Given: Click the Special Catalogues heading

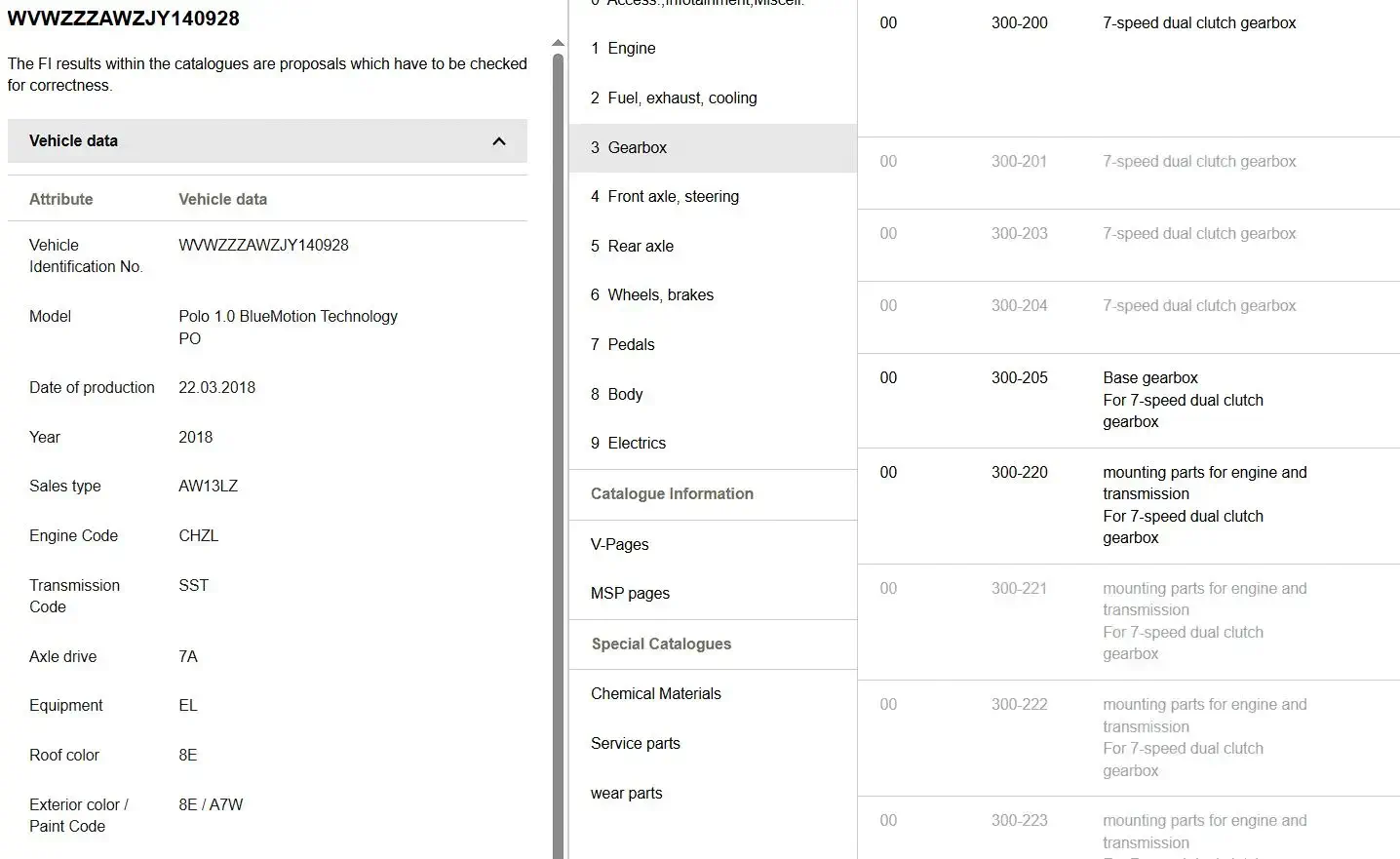Looking at the screenshot, I should pos(661,644).
